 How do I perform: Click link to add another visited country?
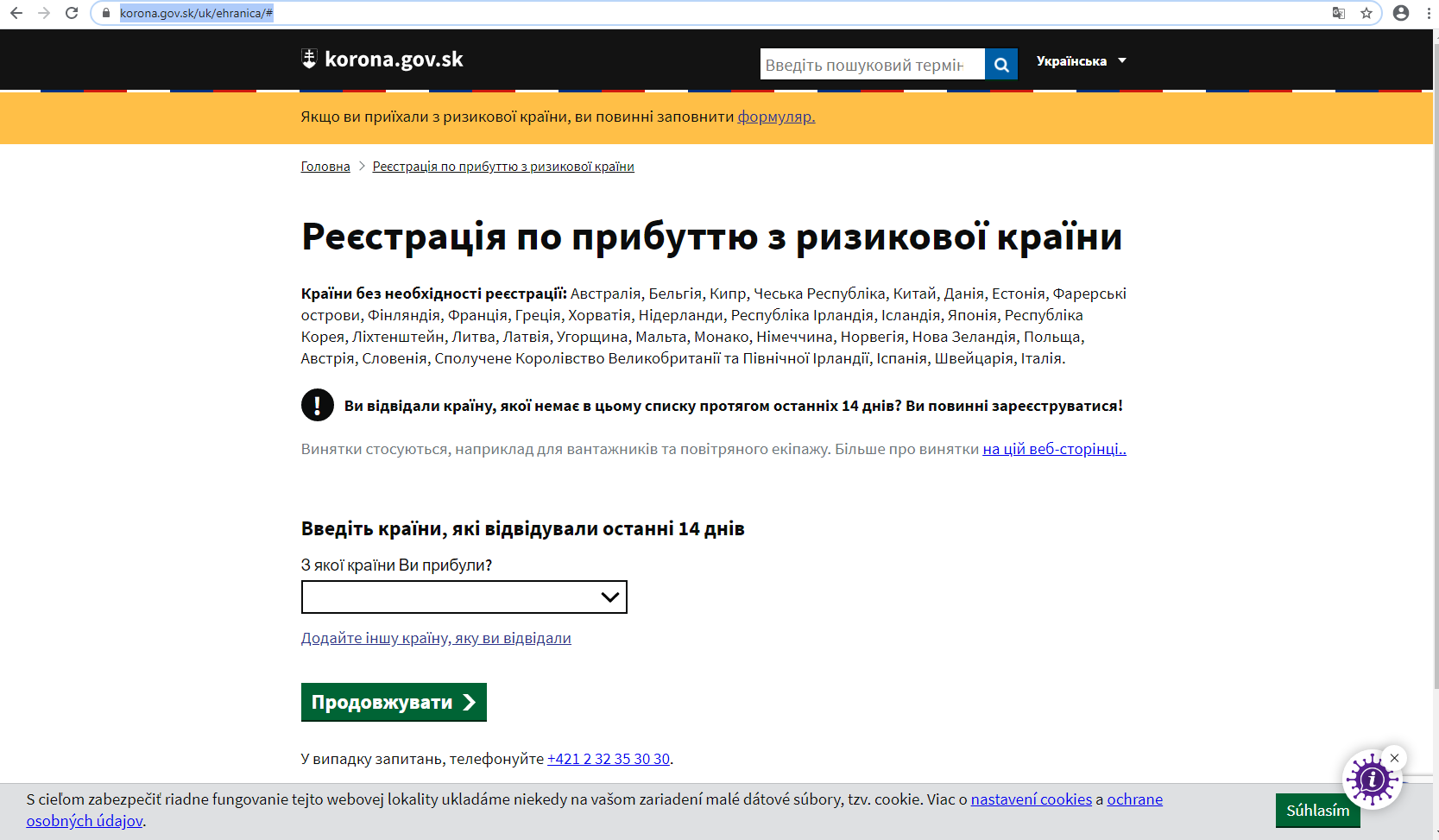pos(436,638)
